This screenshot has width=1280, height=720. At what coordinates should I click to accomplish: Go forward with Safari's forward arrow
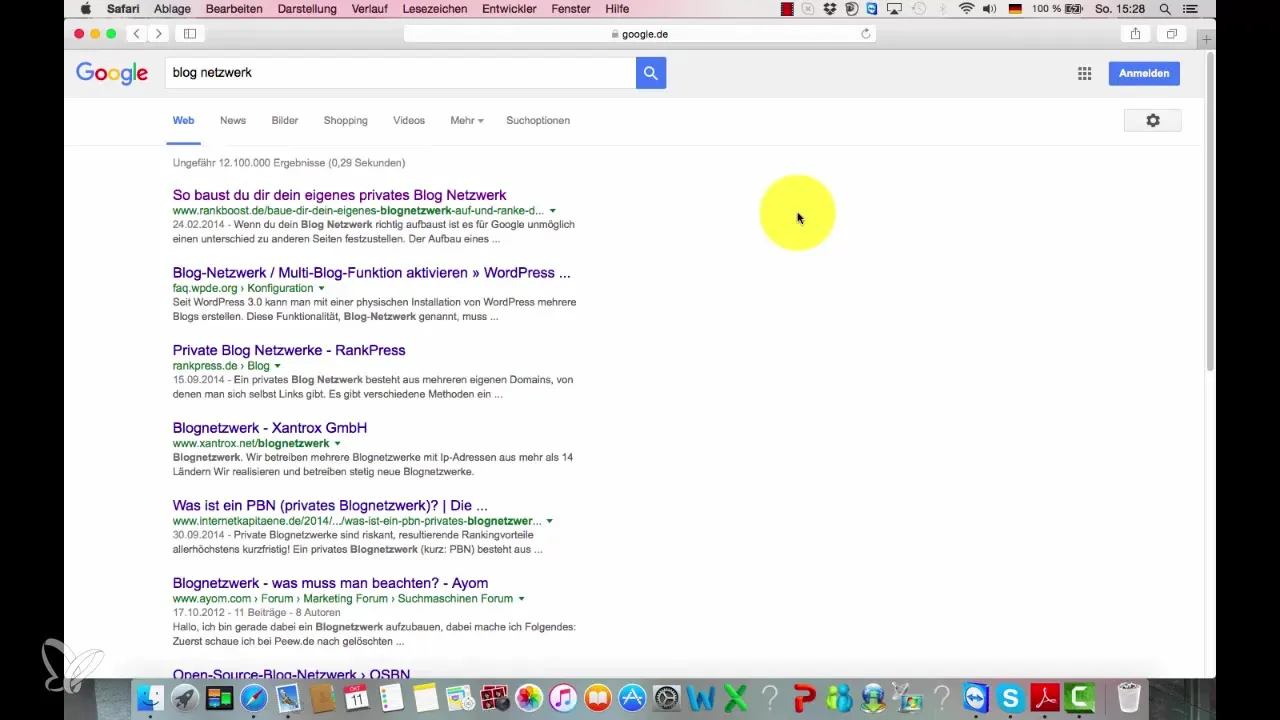[x=158, y=34]
